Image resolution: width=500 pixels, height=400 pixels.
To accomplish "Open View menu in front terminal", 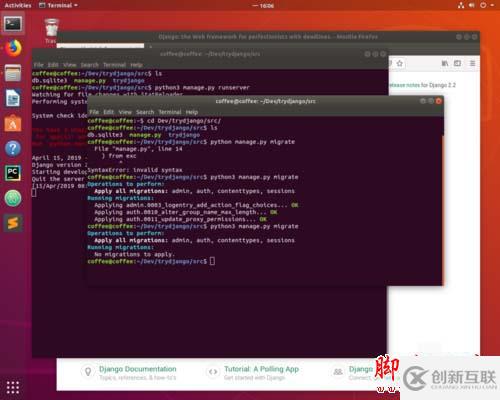I will tap(125, 112).
